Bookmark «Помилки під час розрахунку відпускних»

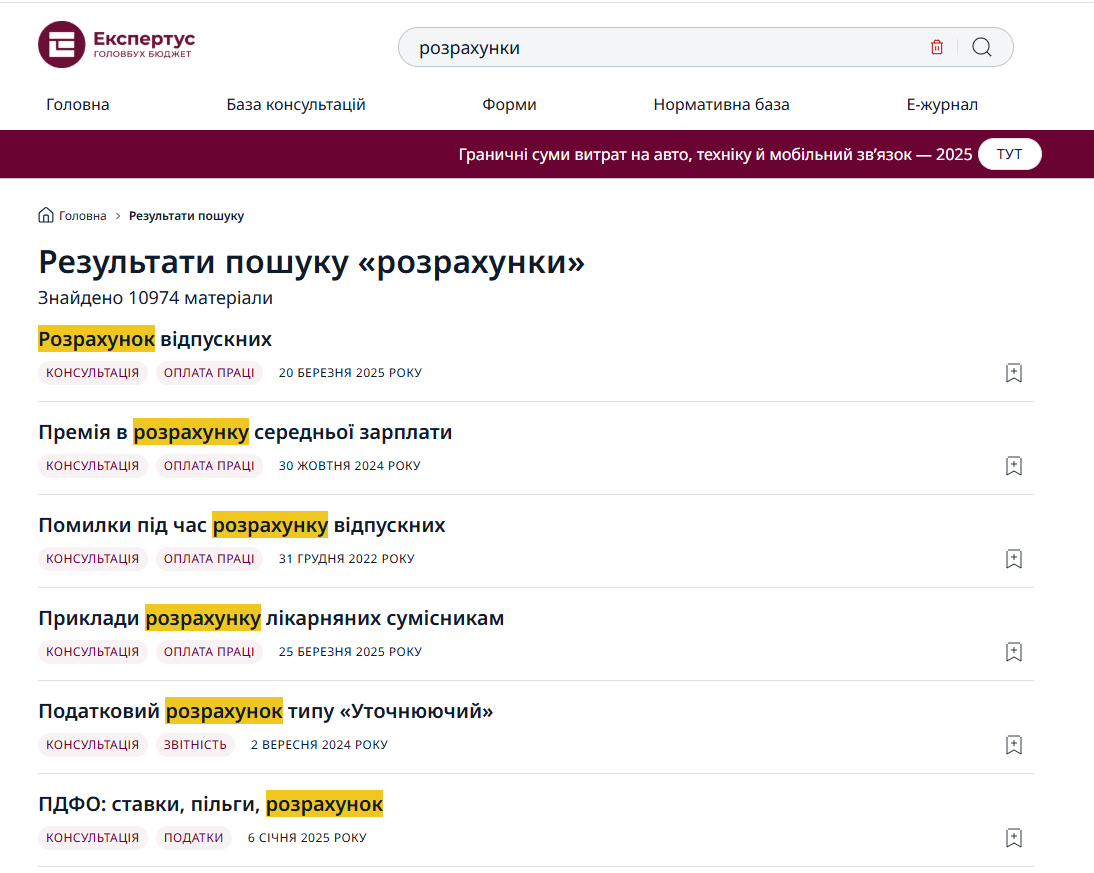coord(1013,559)
